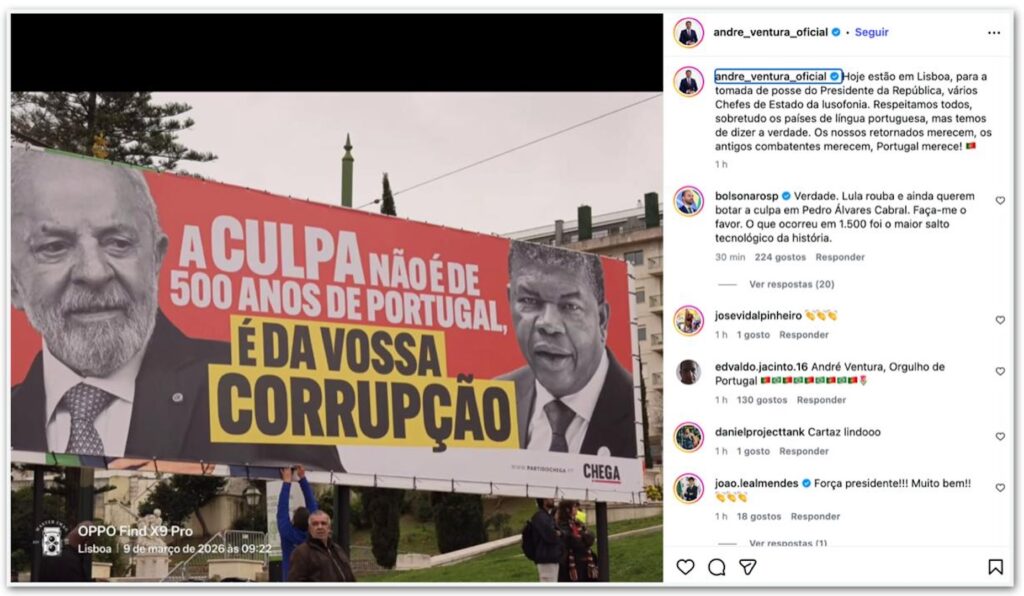This screenshot has height=596, width=1024.
Task: Reply to edvaldo.jacinto.16 via Responder
Action: (821, 400)
